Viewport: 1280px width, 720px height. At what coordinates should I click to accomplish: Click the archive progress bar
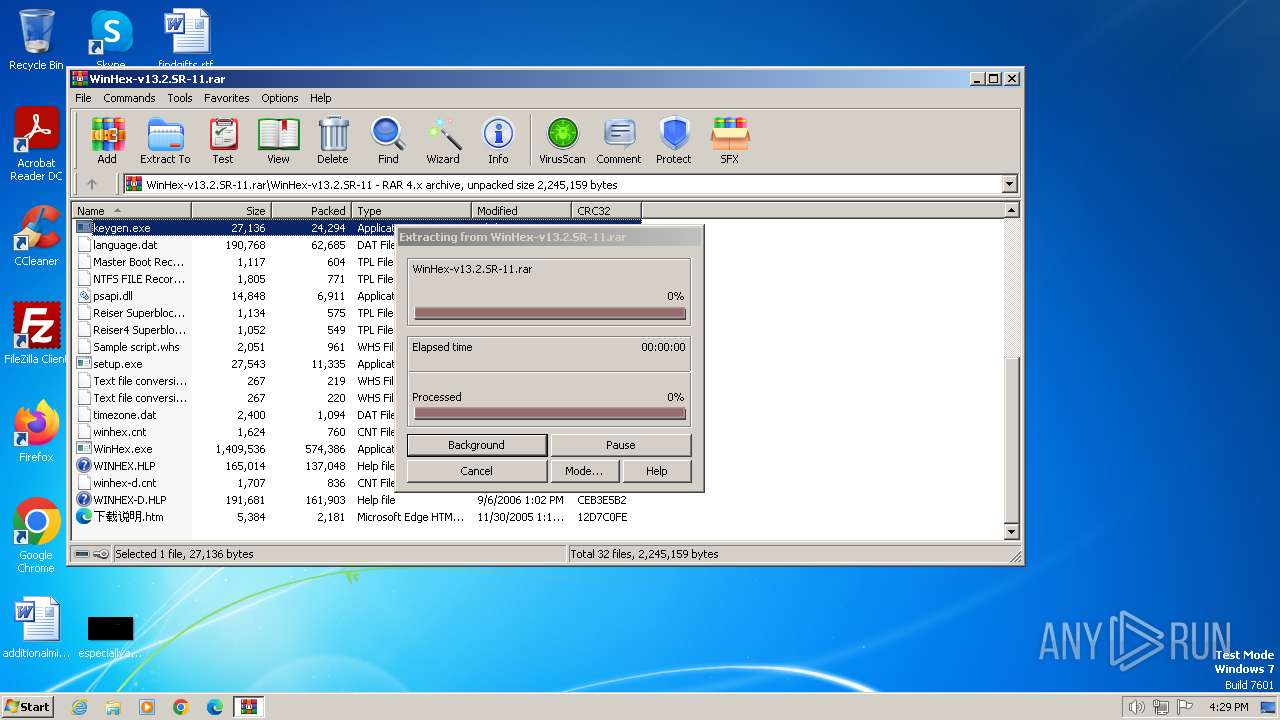pos(550,313)
